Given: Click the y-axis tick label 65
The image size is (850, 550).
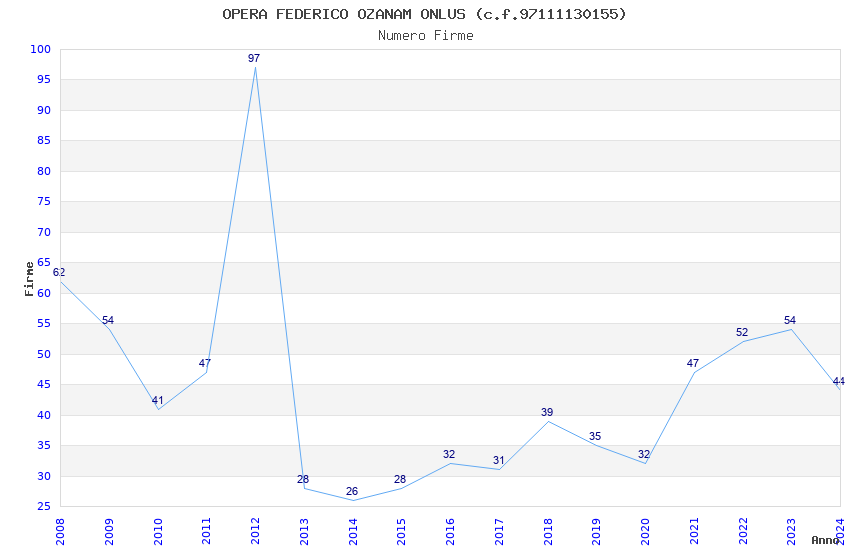Looking at the screenshot, I should [x=43, y=262].
